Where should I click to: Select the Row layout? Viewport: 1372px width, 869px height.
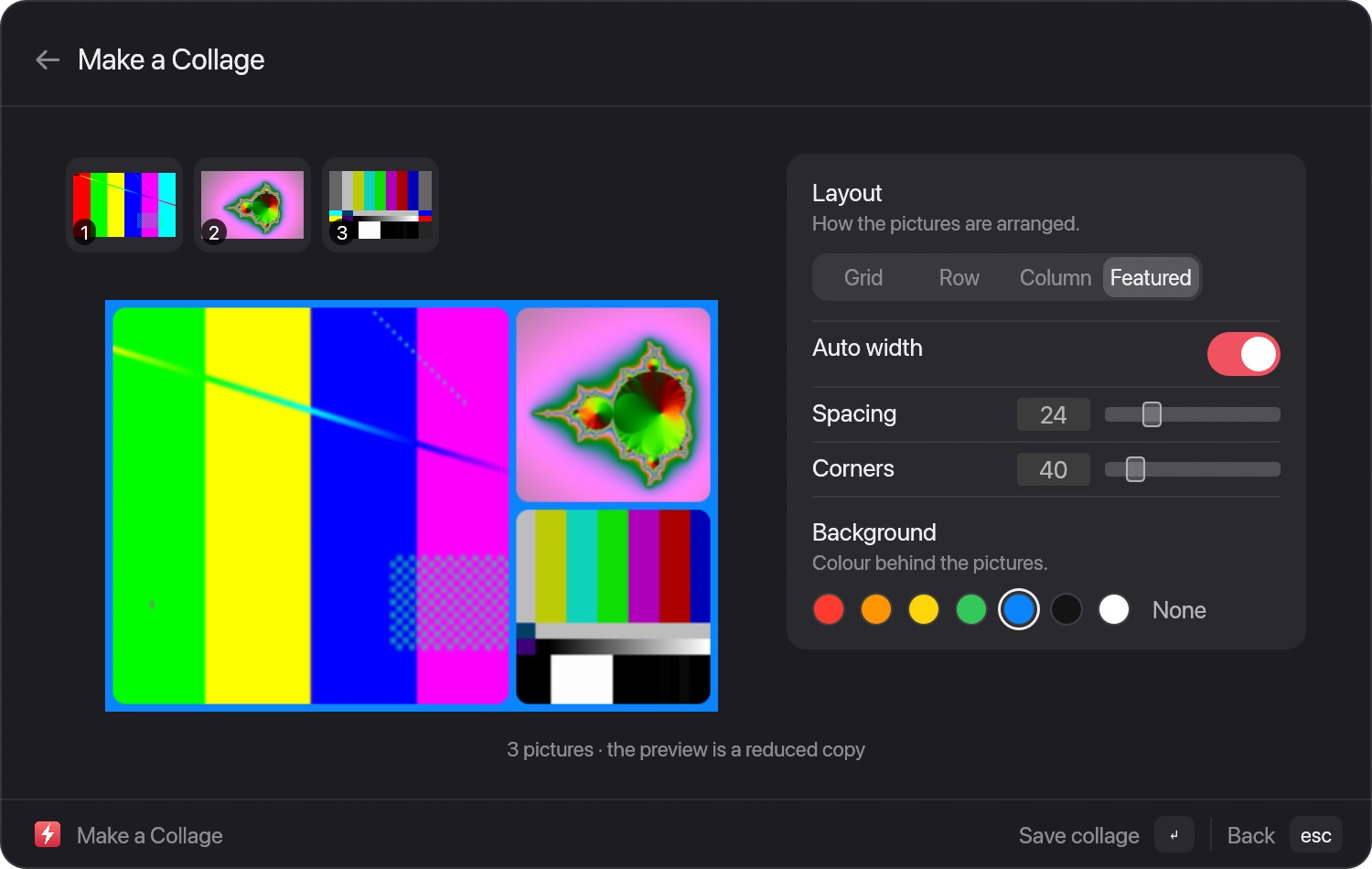[x=959, y=277]
